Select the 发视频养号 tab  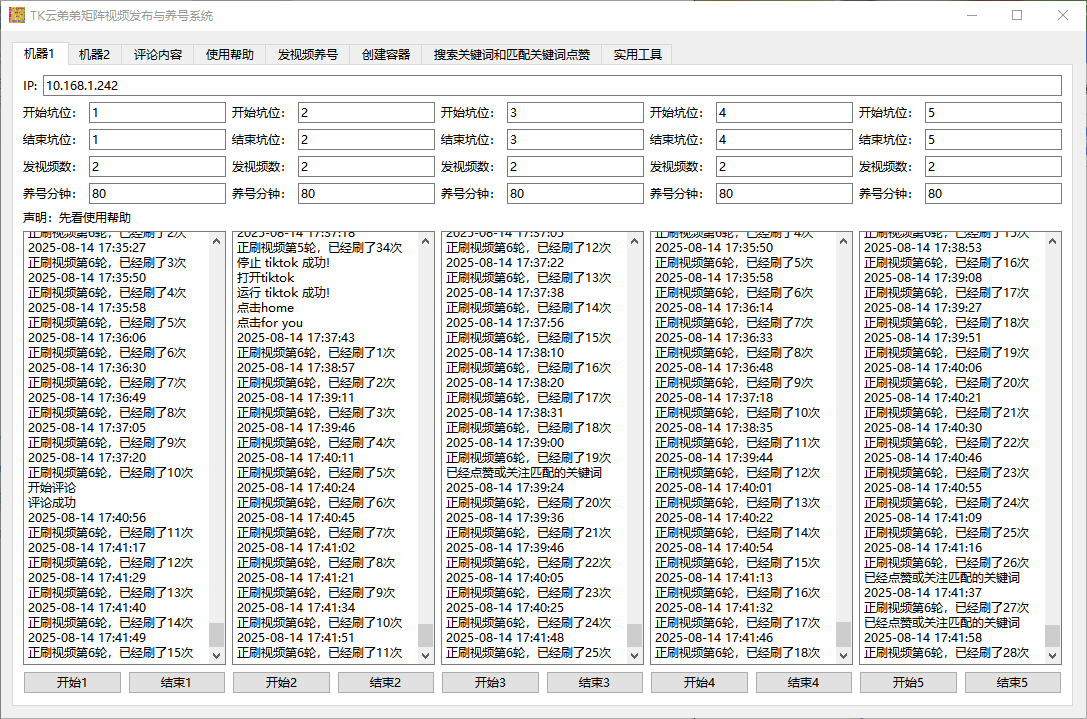coord(307,54)
